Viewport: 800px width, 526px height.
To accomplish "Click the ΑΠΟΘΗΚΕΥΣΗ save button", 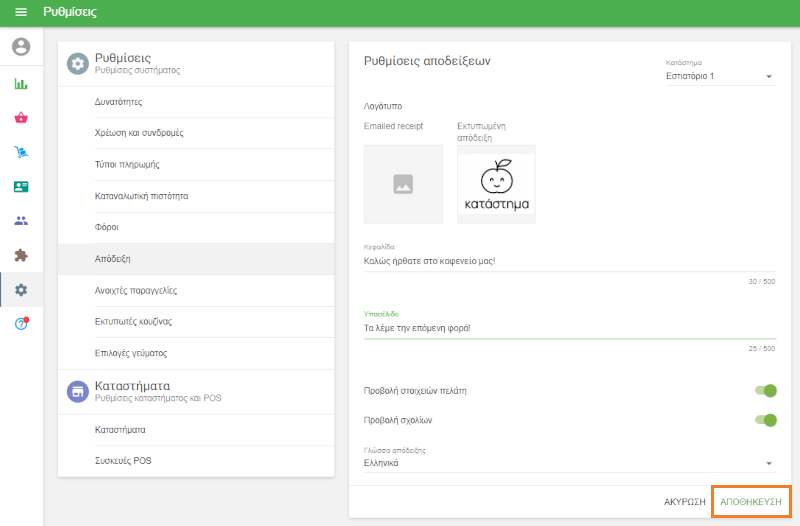I will [x=751, y=502].
